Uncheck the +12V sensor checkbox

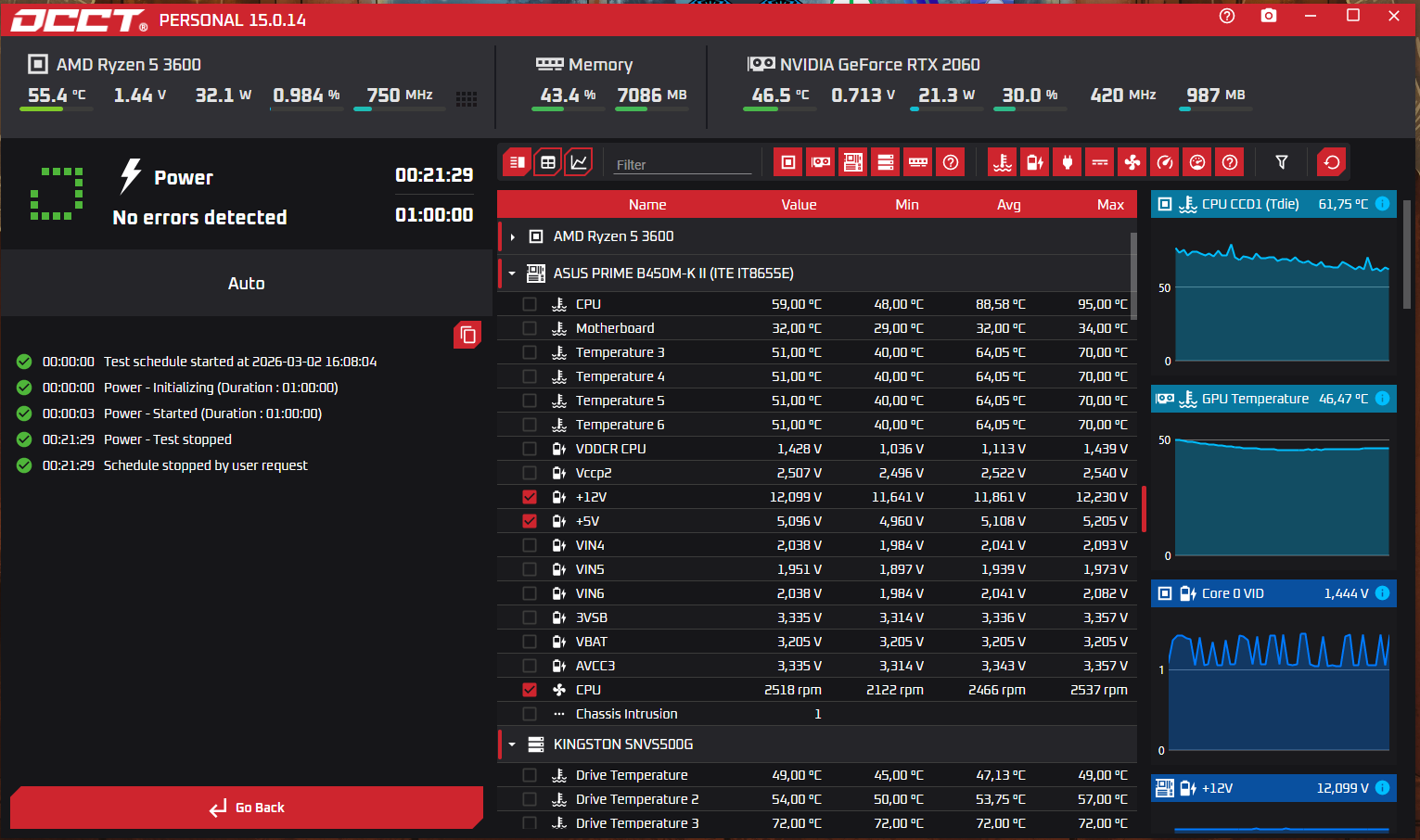click(x=530, y=497)
